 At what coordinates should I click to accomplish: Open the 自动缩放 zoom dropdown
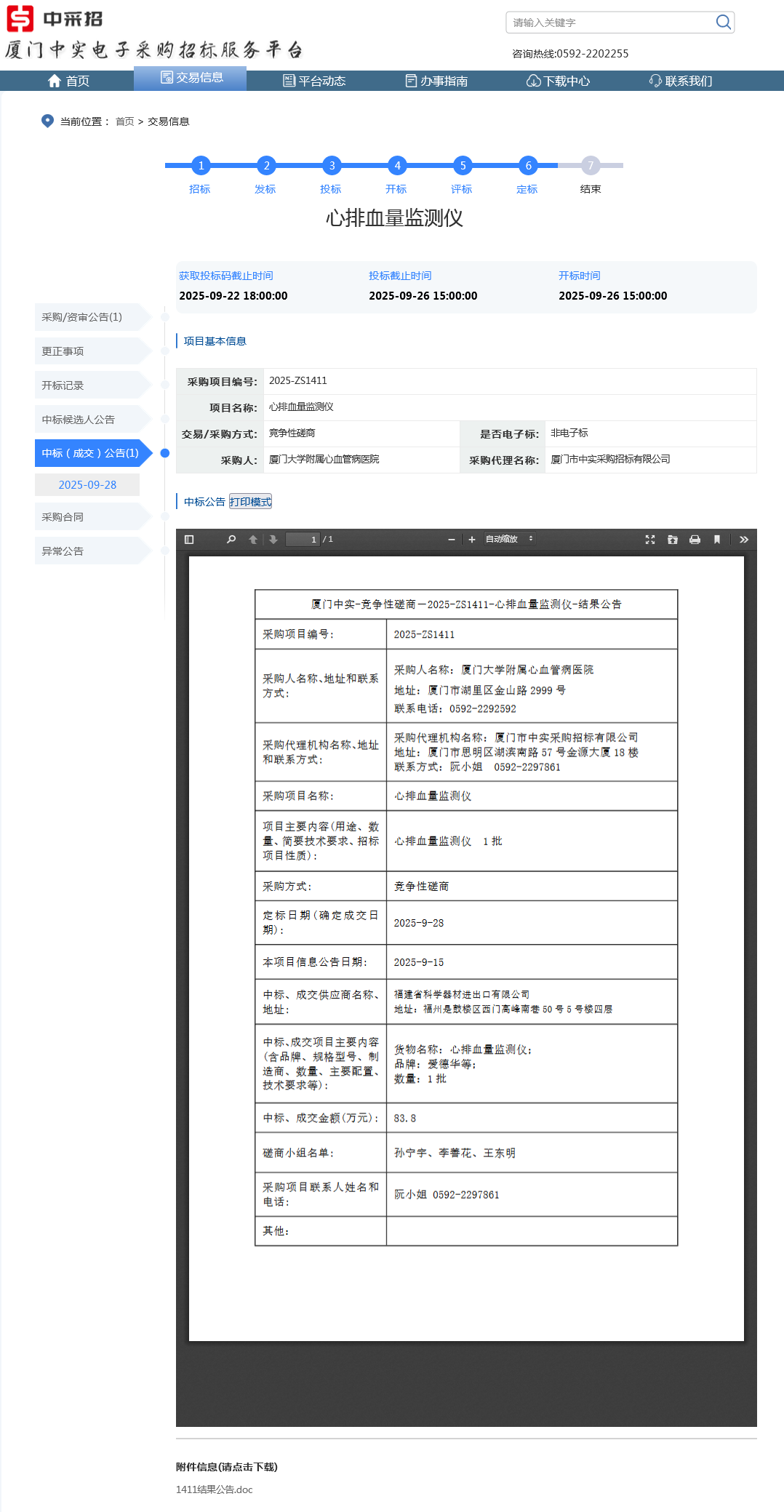coord(509,539)
